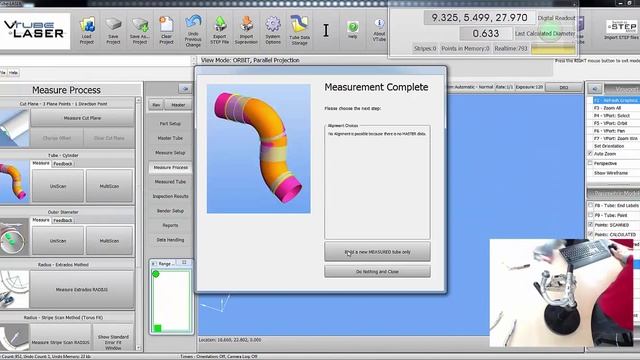Click UniScan under Outer Diameter

coord(58,241)
